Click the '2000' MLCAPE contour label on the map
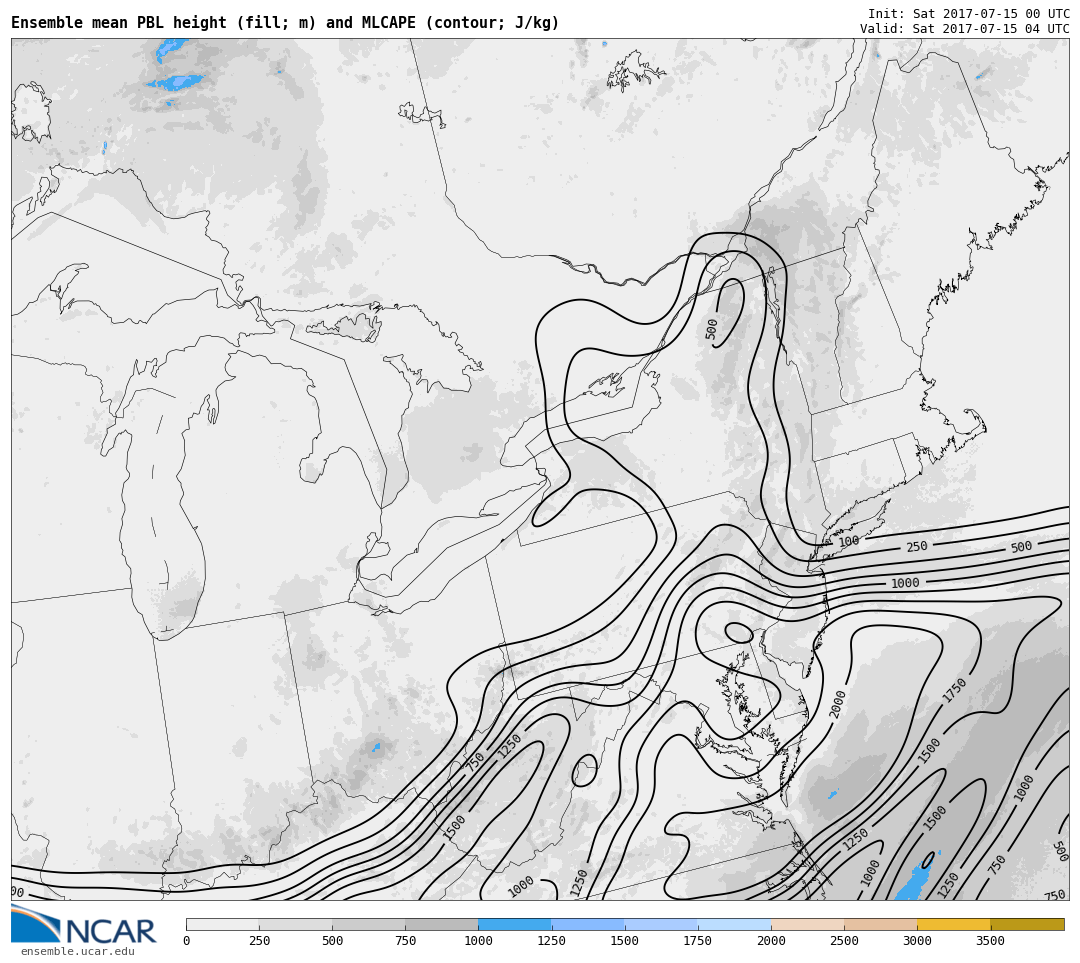Image resolution: width=1080 pixels, height=963 pixels. click(x=838, y=704)
